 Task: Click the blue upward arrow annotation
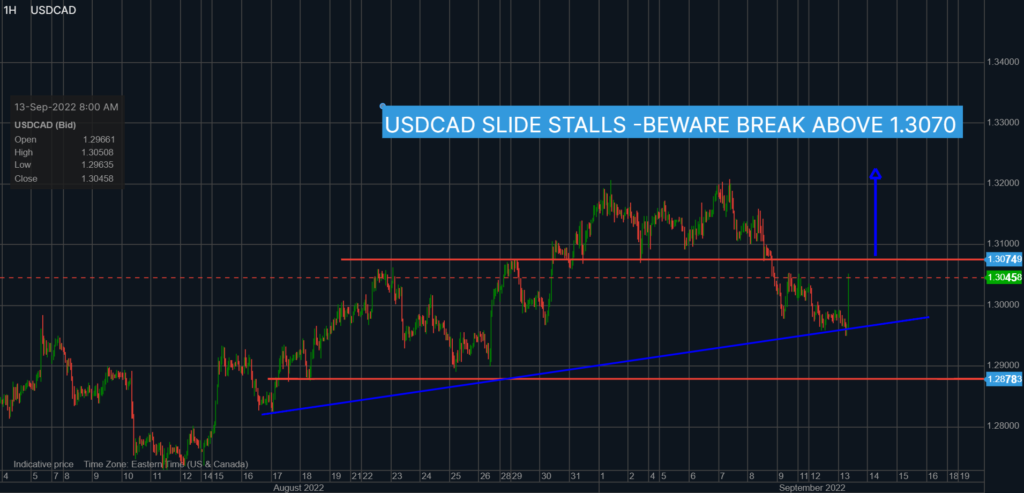(875, 211)
